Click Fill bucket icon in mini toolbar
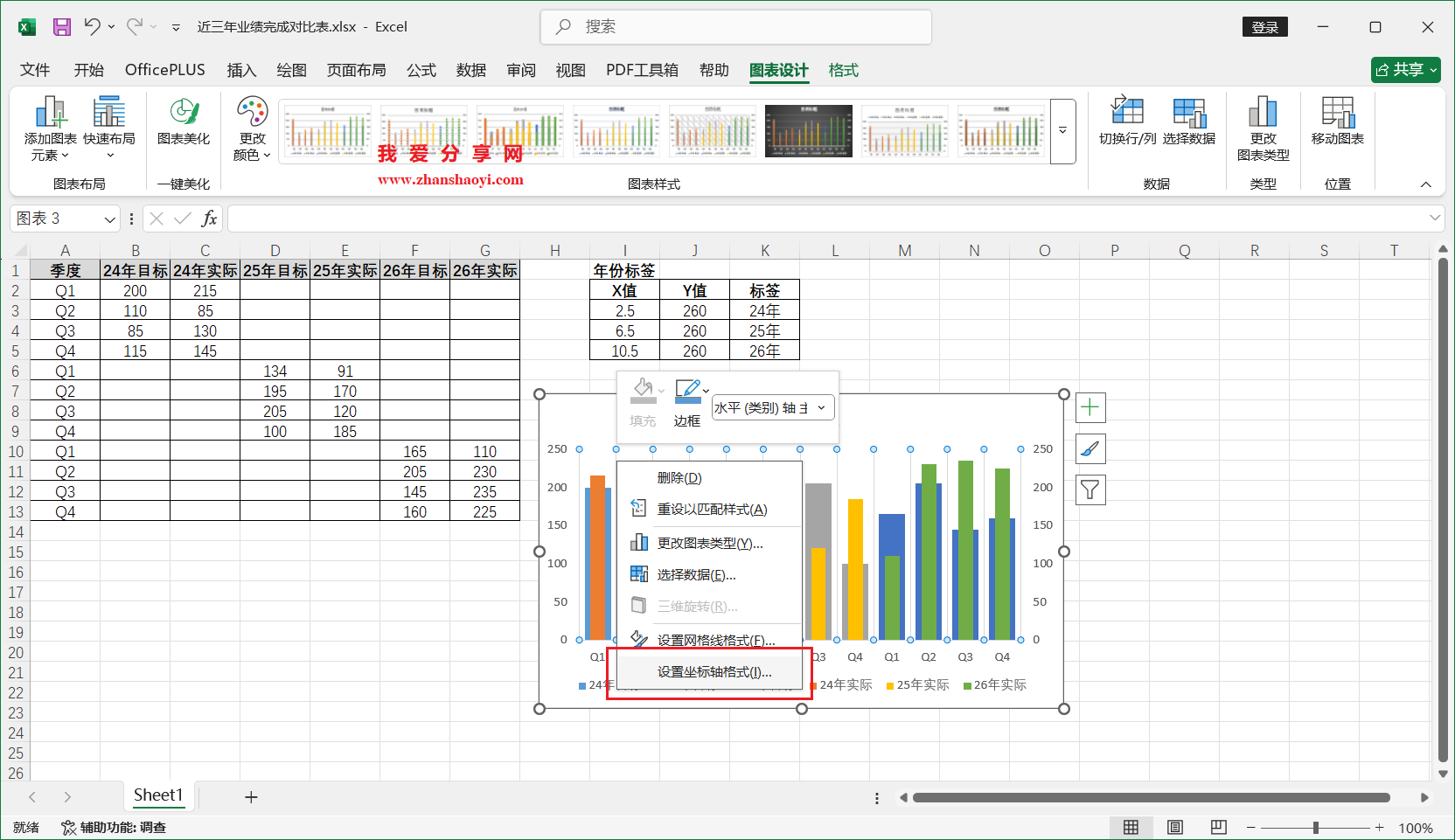1455x840 pixels. [643, 391]
